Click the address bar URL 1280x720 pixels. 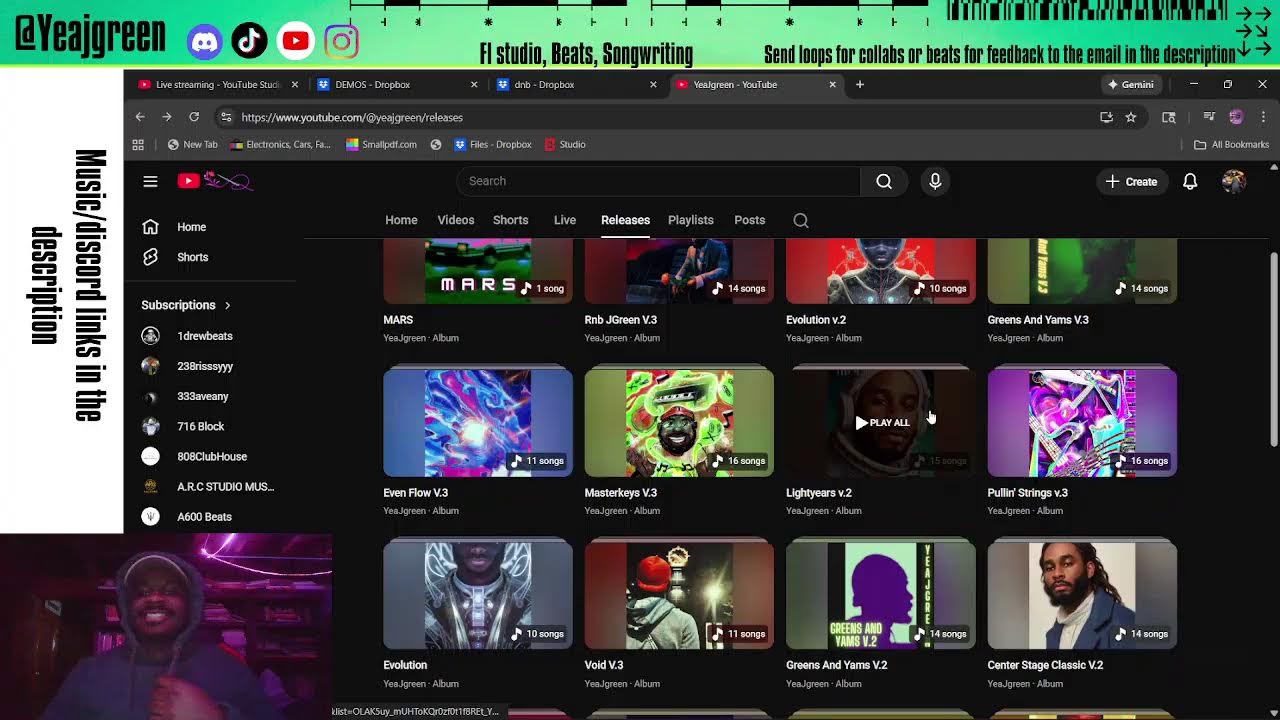pyautogui.click(x=352, y=117)
